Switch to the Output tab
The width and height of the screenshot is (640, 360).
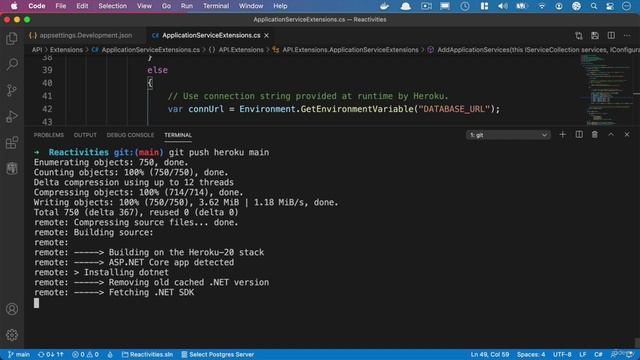[85, 135]
